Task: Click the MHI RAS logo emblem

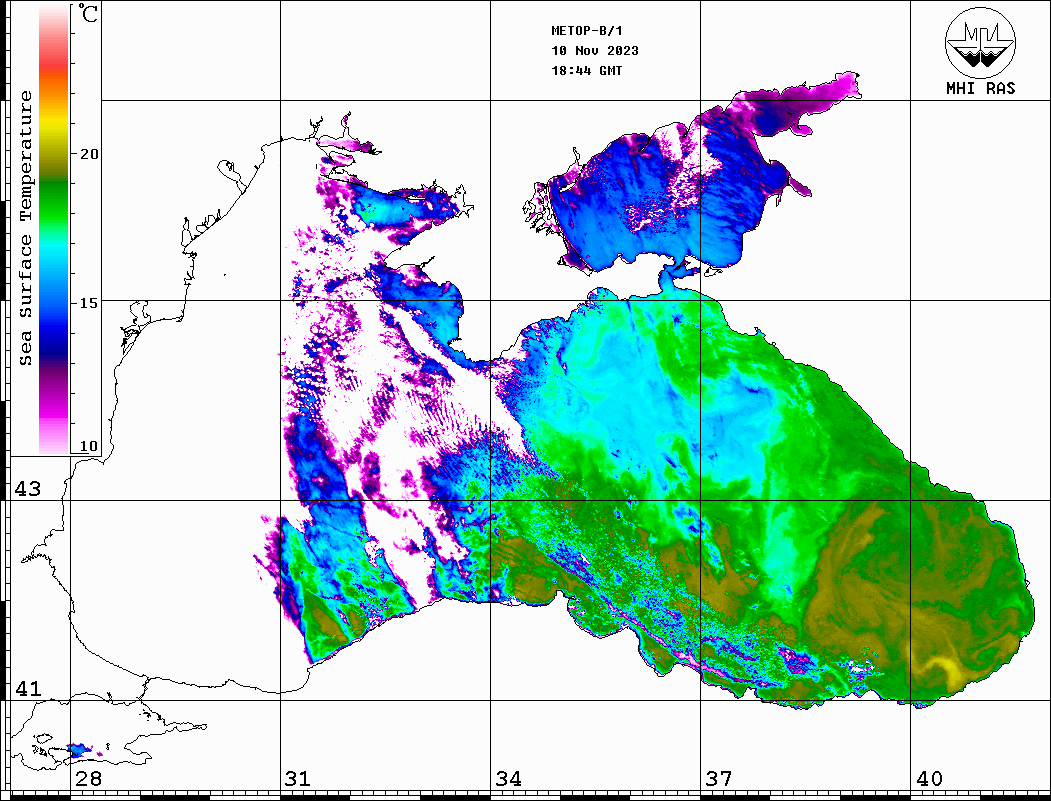Action: [981, 43]
